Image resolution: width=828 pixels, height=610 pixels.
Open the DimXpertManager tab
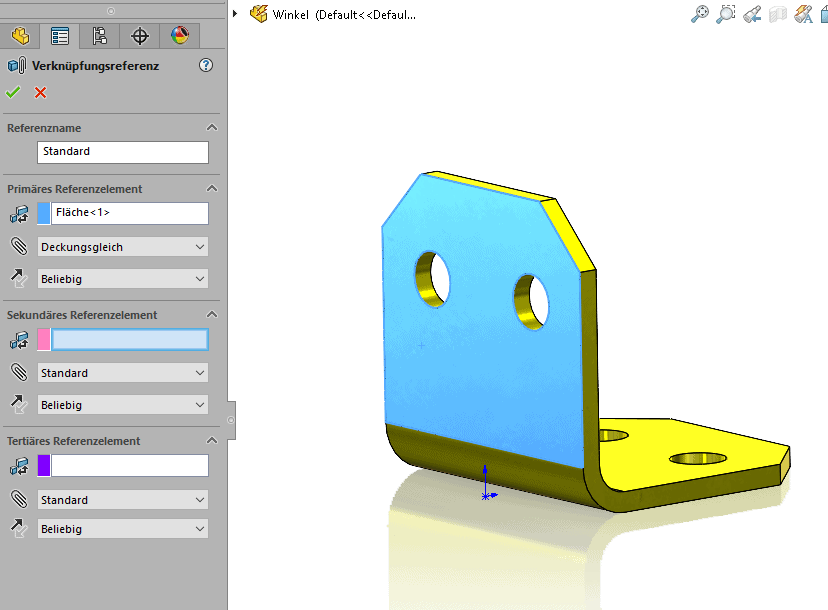click(139, 36)
